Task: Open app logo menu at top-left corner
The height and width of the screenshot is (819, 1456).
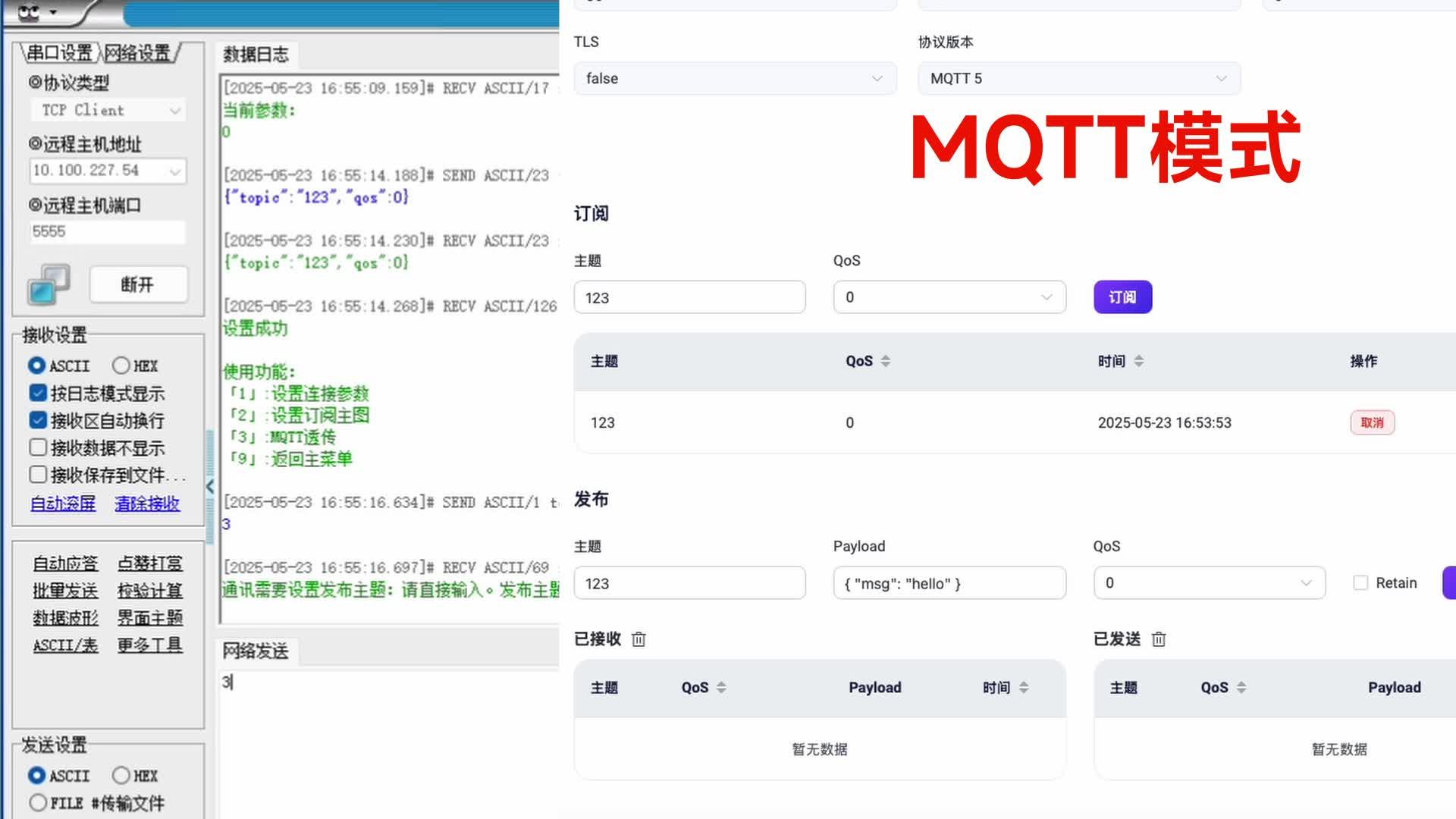Action: click(30, 11)
